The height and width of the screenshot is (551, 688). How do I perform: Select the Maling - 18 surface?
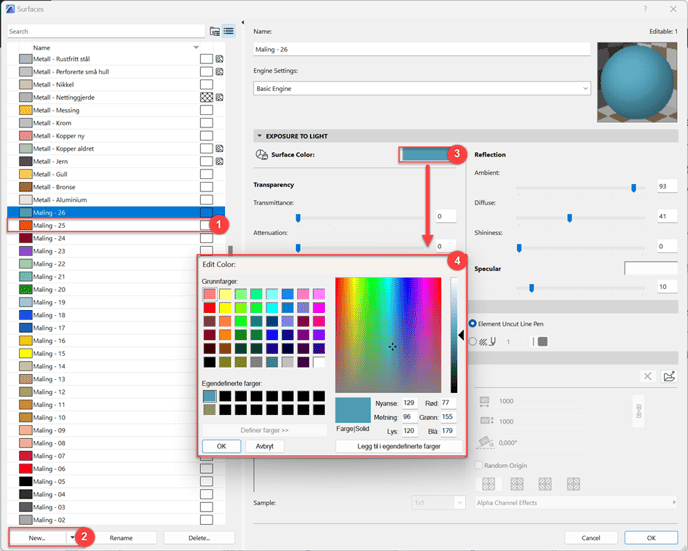tap(116, 315)
